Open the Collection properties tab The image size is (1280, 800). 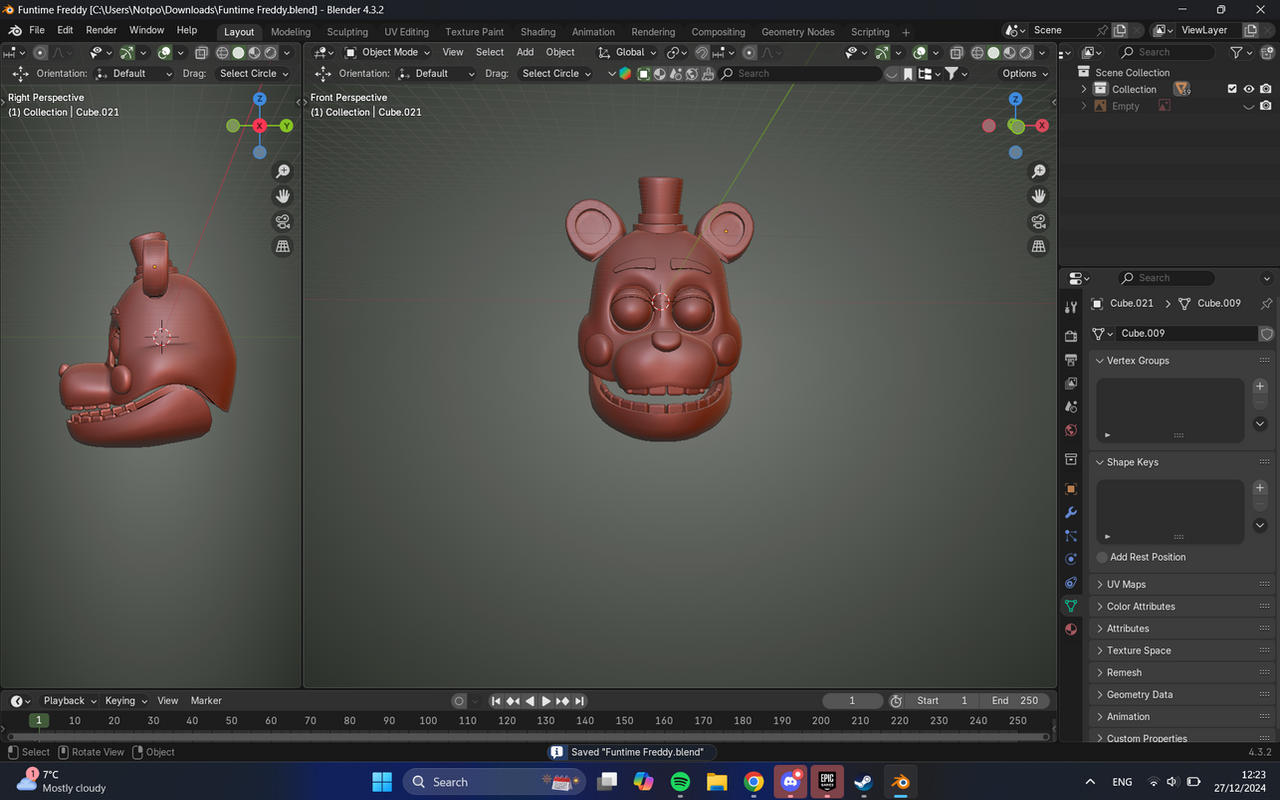click(x=1071, y=459)
